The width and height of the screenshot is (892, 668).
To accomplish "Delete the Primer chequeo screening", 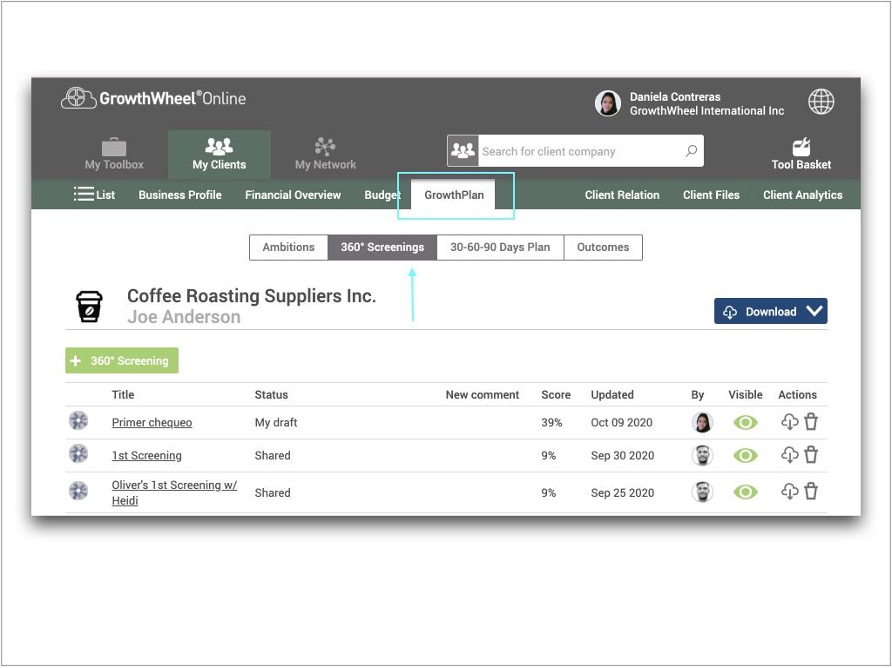I will (x=811, y=422).
